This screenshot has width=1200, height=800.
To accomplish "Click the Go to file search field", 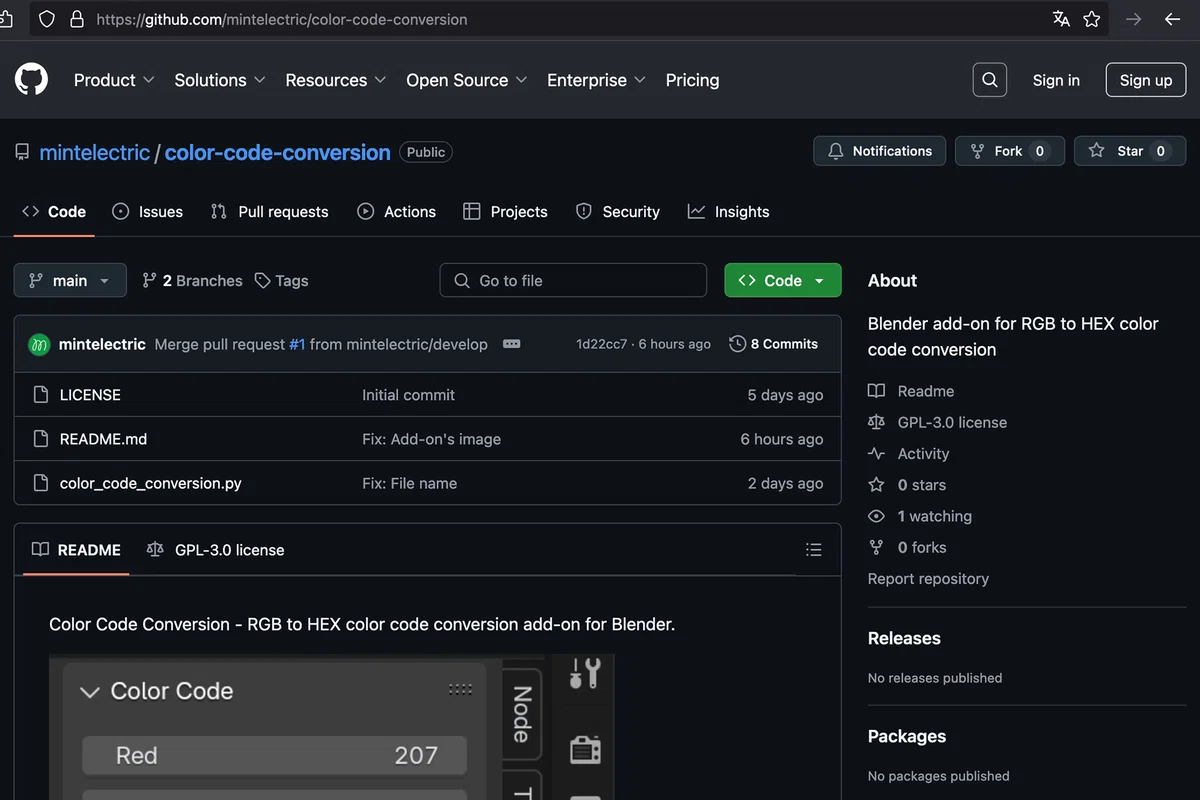I will pos(573,281).
